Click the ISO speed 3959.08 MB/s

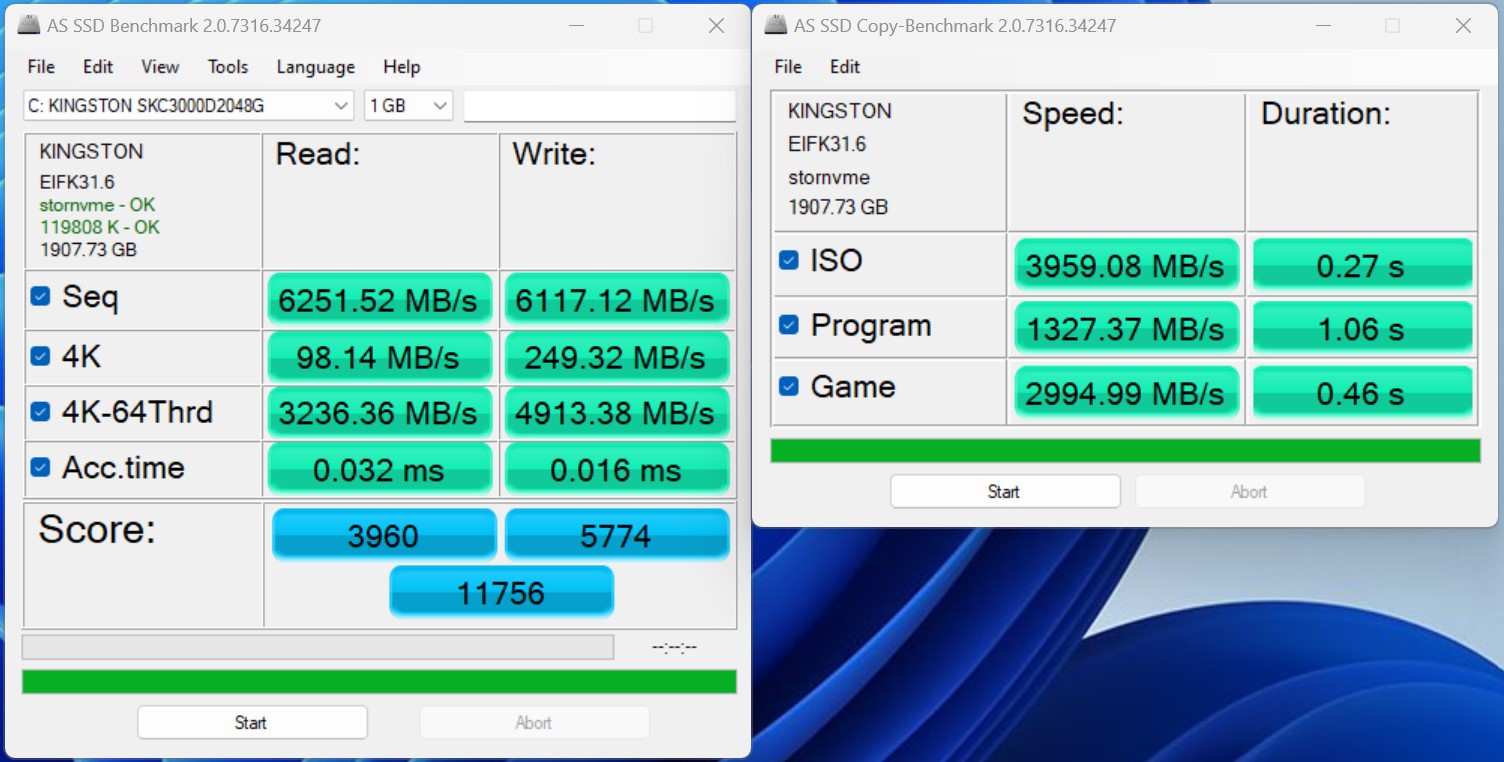click(x=1126, y=265)
